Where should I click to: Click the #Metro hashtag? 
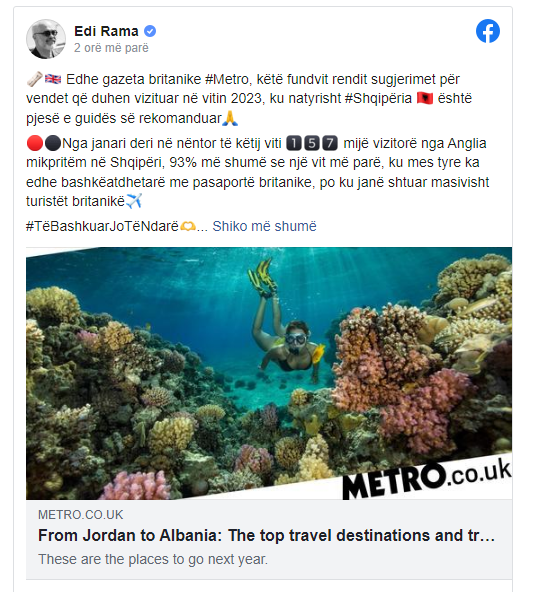coord(226,79)
